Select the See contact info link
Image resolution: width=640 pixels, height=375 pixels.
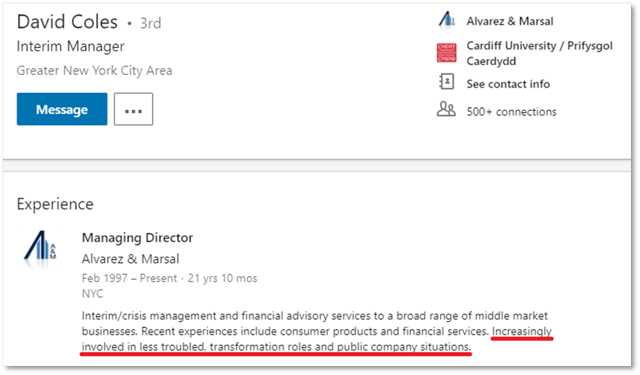point(508,84)
